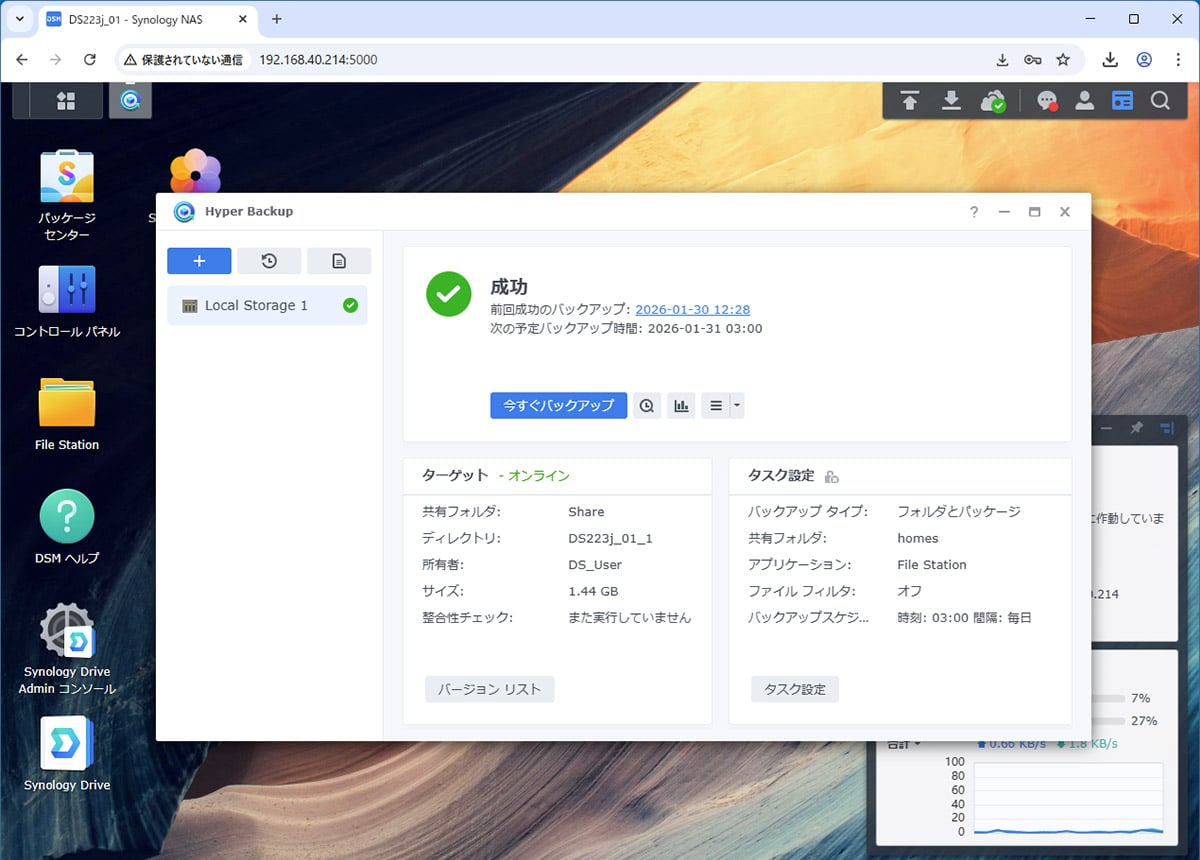
Task: Open the backup statistics chart icon
Action: coord(681,406)
